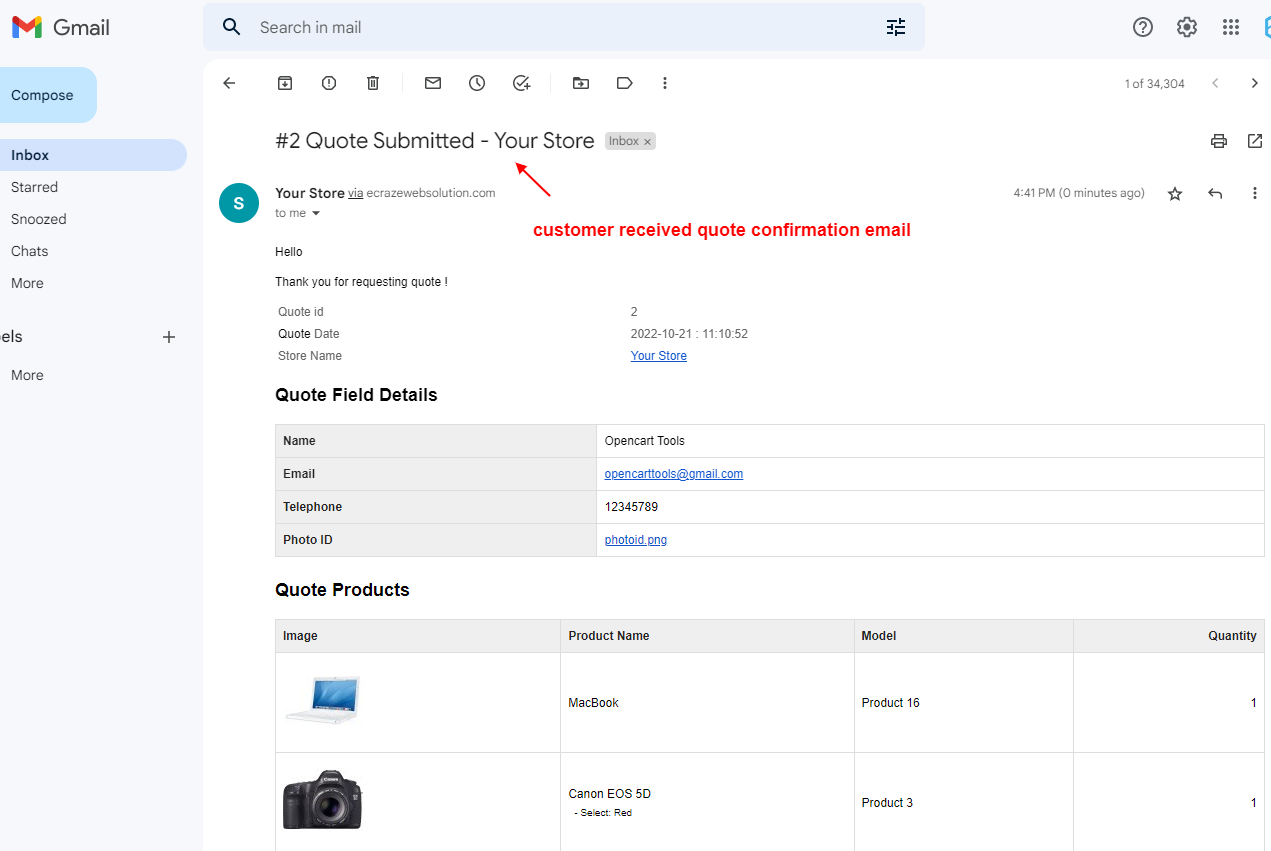The image size is (1271, 851).
Task: Report this email as spam
Action: coord(329,83)
